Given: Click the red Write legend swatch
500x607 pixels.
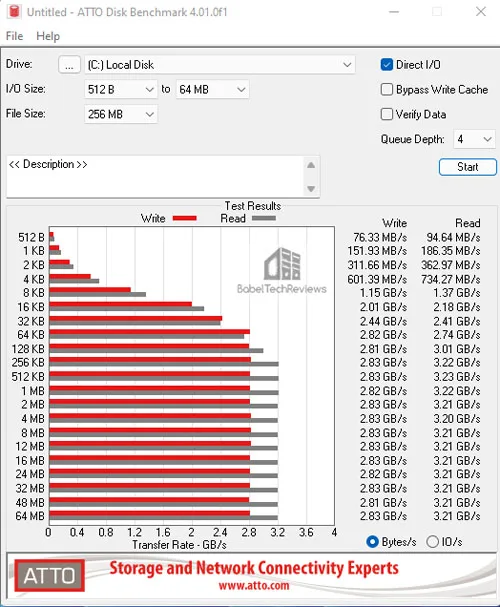Looking at the screenshot, I should 185,218.
